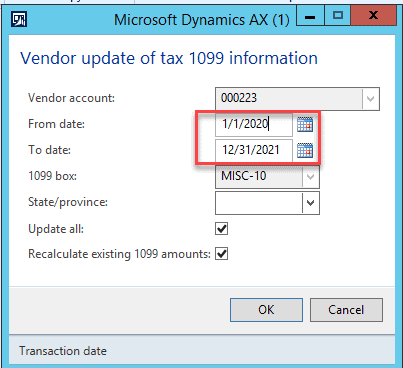Click into the To date field
This screenshot has height=368, width=403.
[254, 150]
